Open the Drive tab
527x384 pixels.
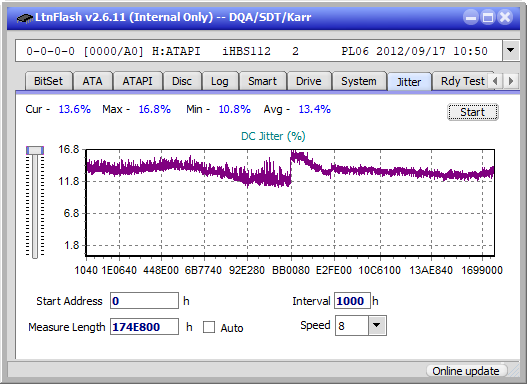[x=309, y=81]
